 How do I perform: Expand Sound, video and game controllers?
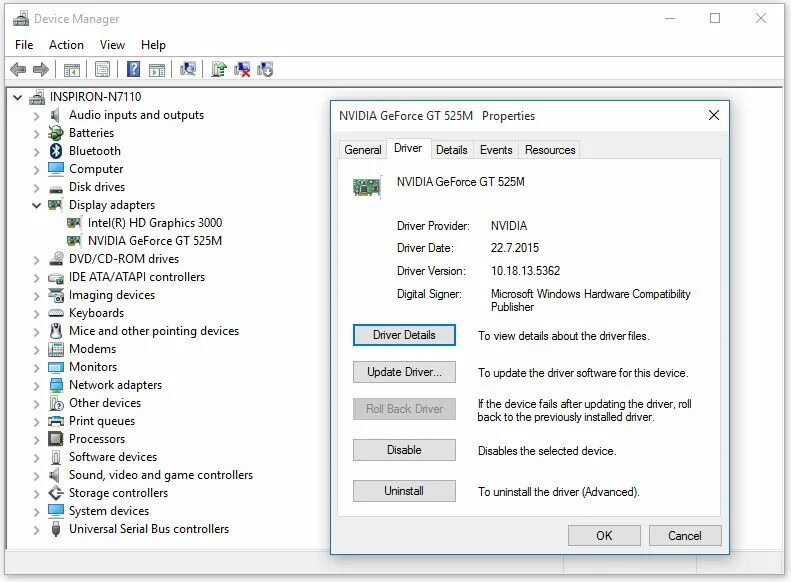click(x=36, y=476)
